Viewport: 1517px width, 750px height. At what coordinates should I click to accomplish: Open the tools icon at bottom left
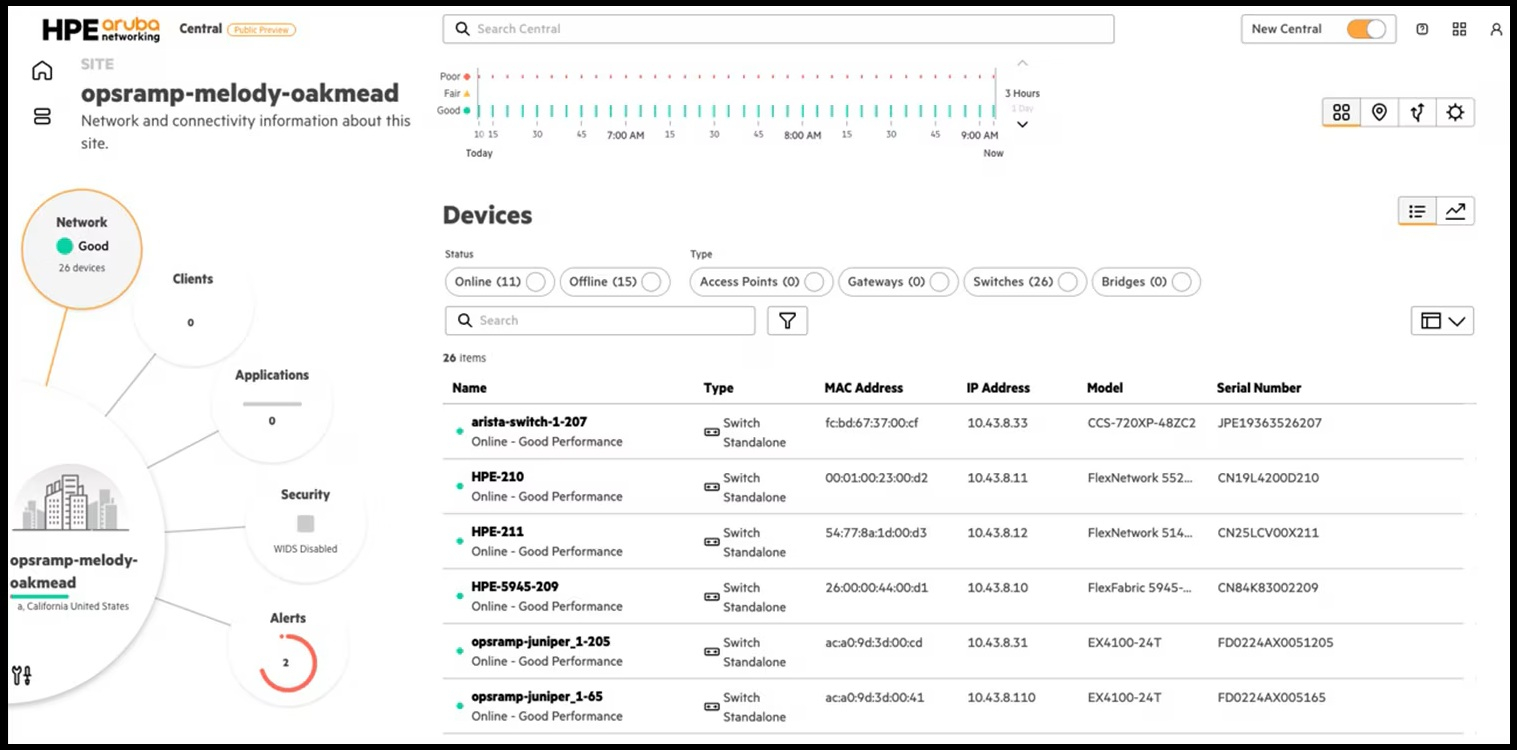coord(21,675)
